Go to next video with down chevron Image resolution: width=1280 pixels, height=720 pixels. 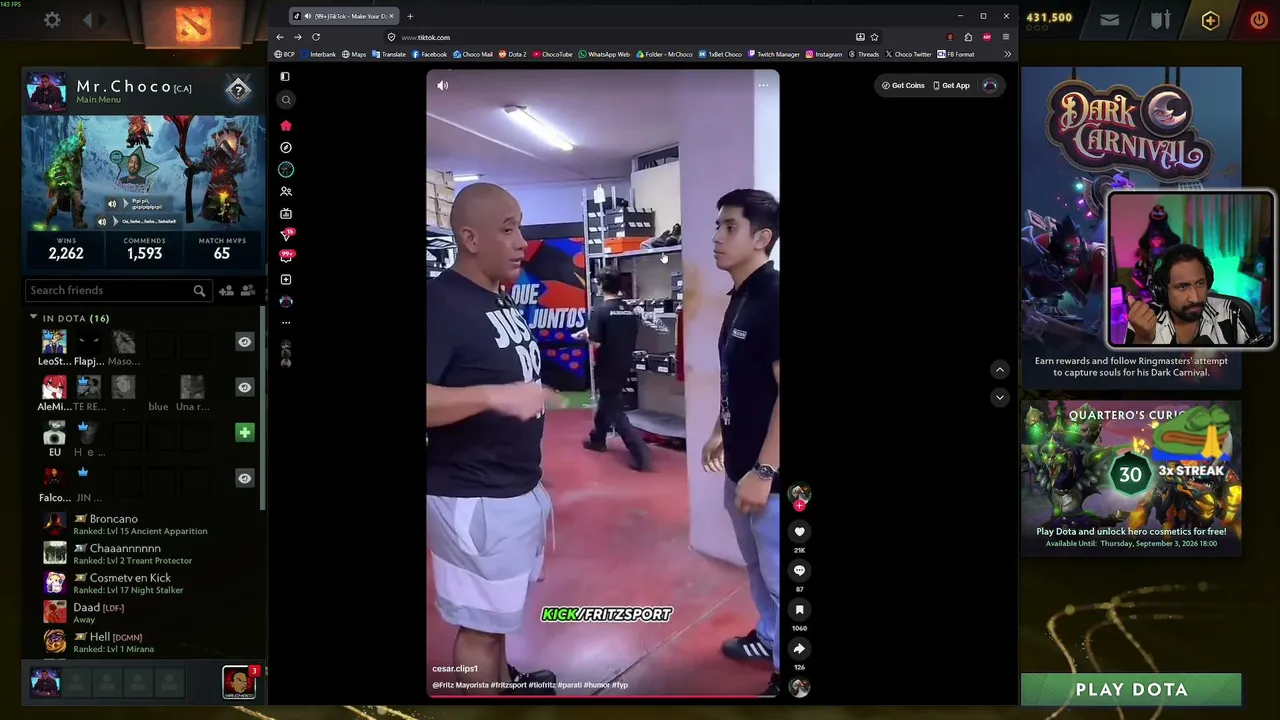click(x=999, y=397)
